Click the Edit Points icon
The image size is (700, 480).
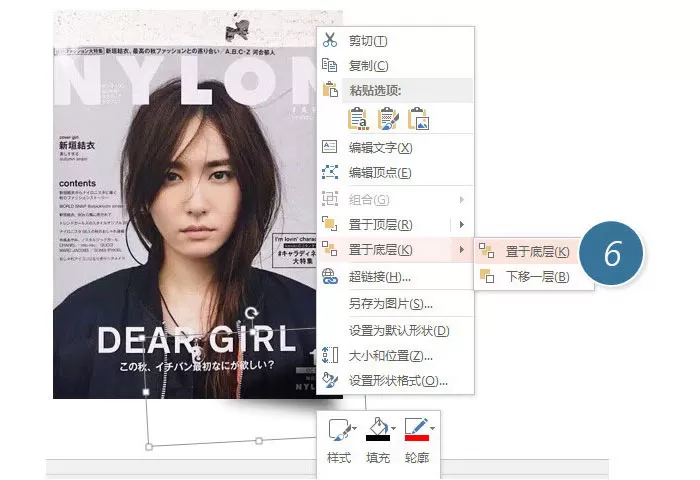[330, 172]
